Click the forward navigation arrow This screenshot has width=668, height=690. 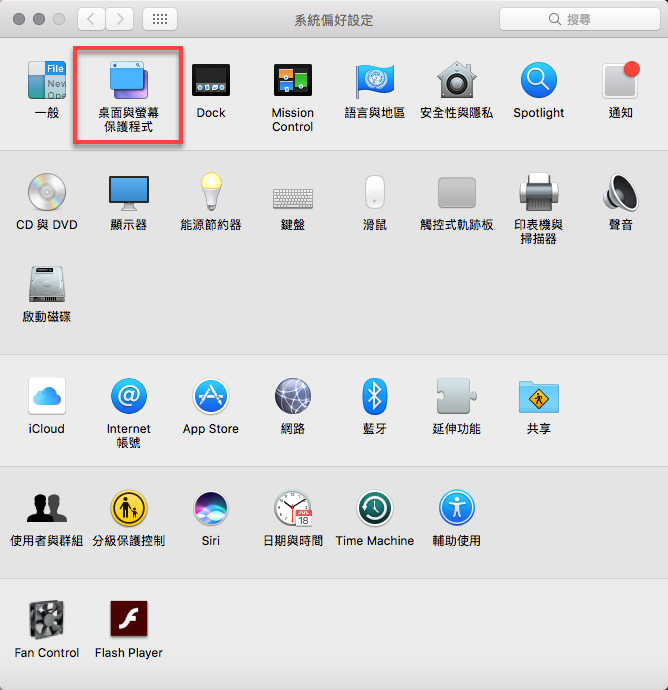(119, 19)
